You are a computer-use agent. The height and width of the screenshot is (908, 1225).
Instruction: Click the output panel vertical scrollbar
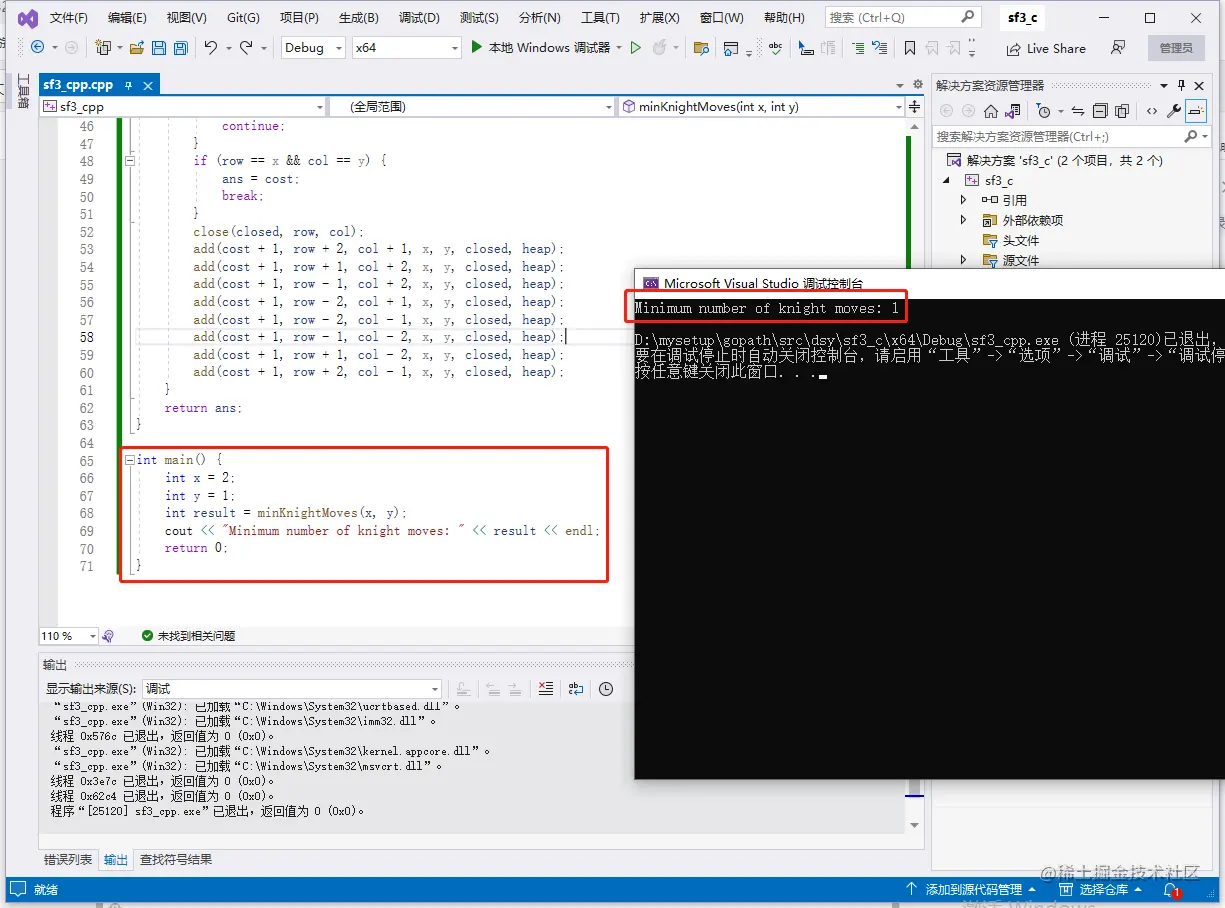point(914,764)
